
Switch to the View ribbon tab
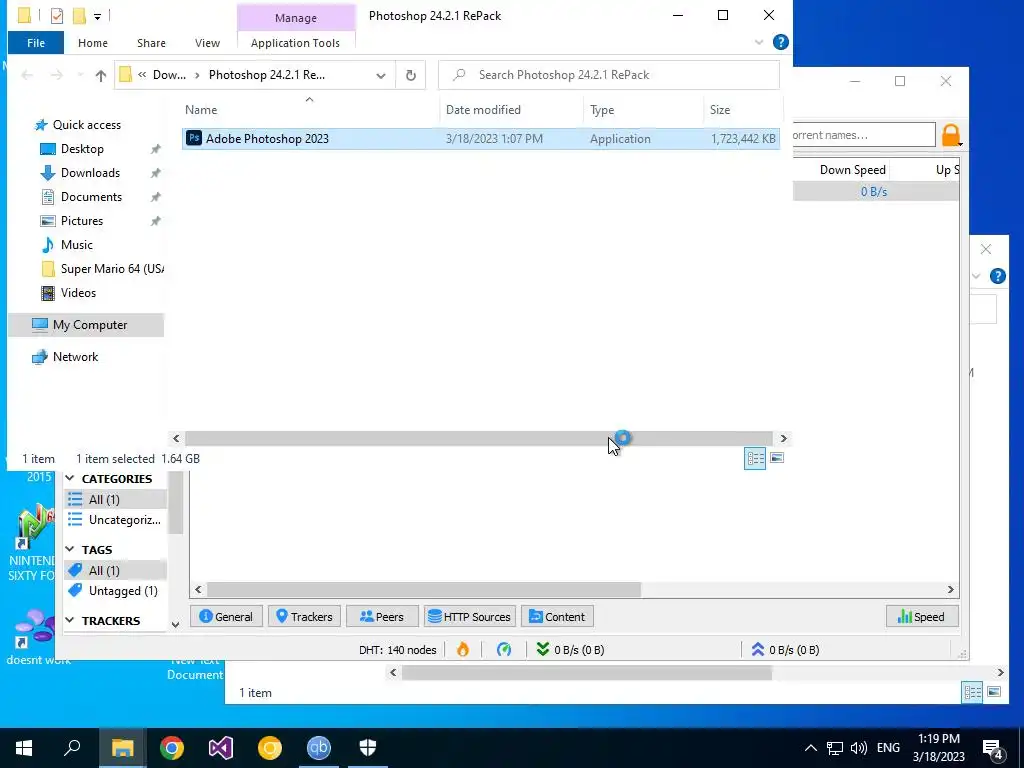point(207,43)
